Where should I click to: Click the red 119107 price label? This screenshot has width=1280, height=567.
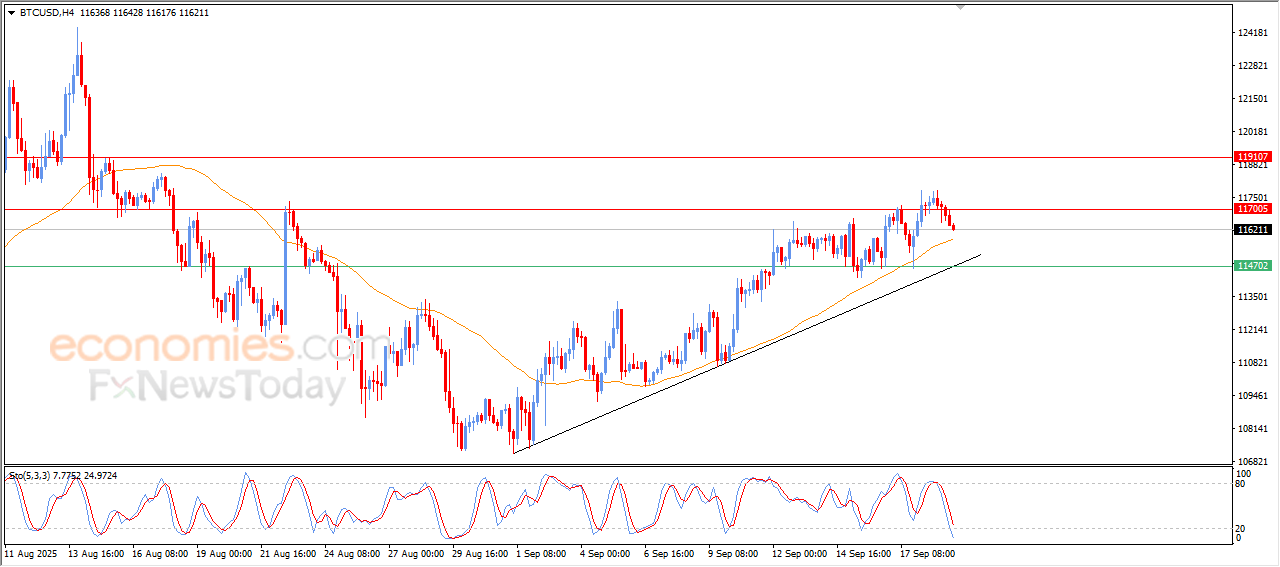pyautogui.click(x=1253, y=157)
